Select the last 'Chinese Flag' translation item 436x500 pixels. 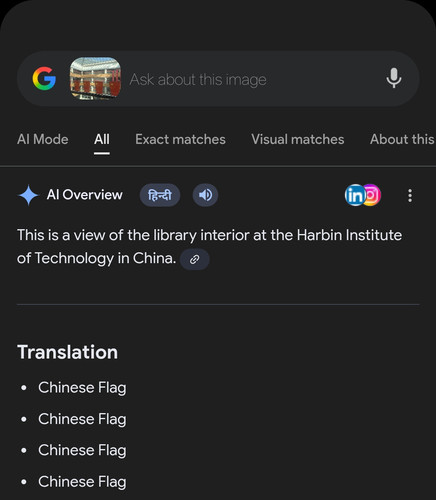[x=82, y=482]
